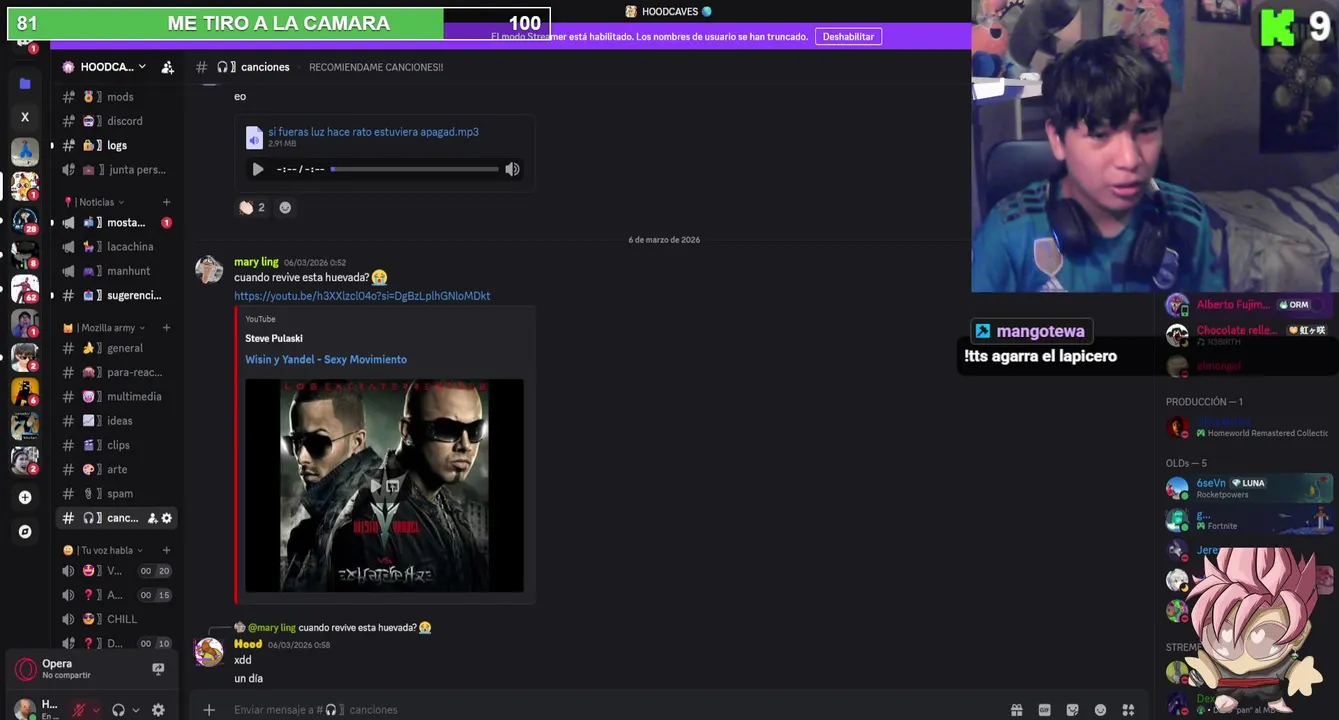Open the Steve Pulaski author link
The width and height of the screenshot is (1339, 720).
click(274, 338)
